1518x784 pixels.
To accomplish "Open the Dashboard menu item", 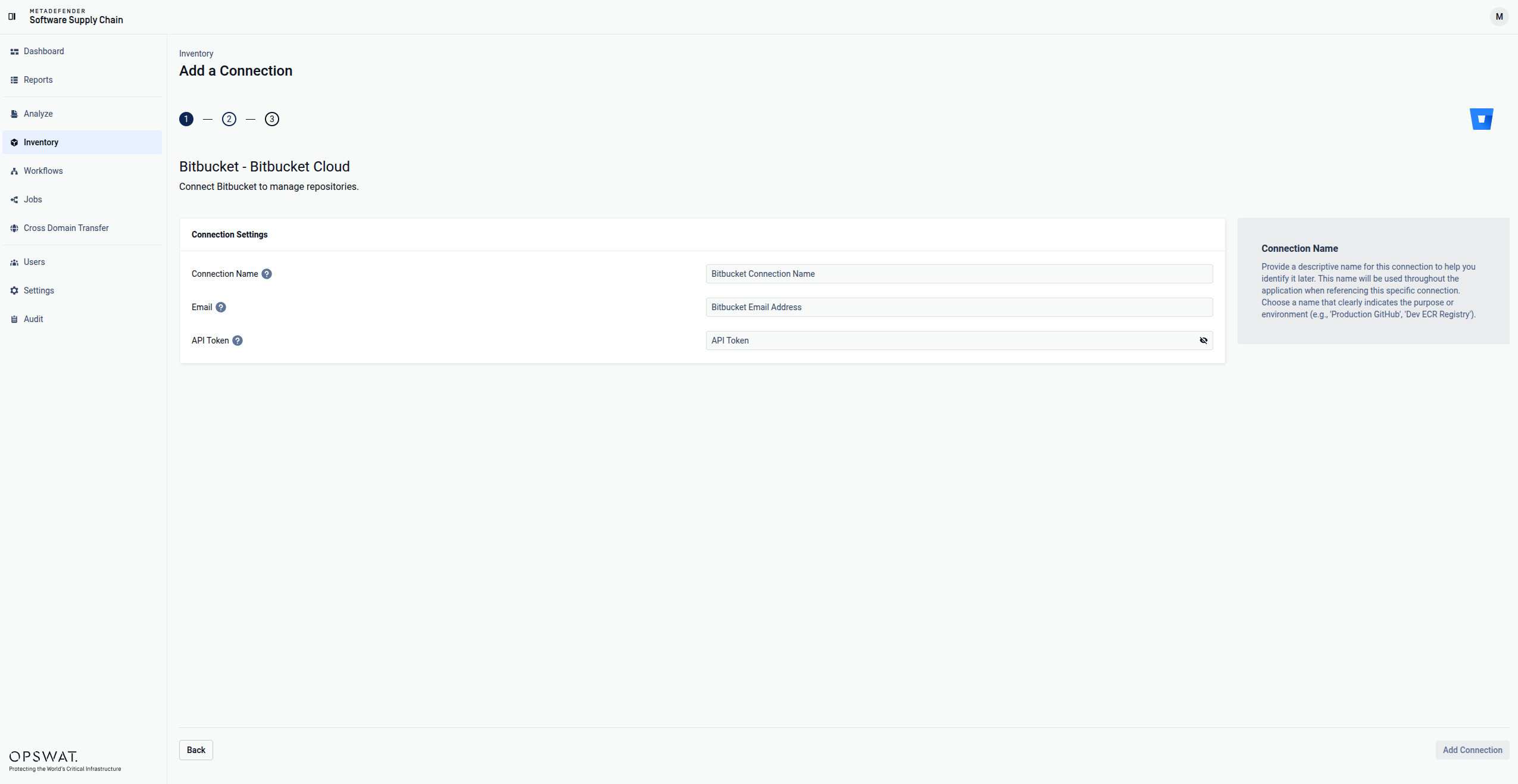I will pyautogui.click(x=82, y=51).
